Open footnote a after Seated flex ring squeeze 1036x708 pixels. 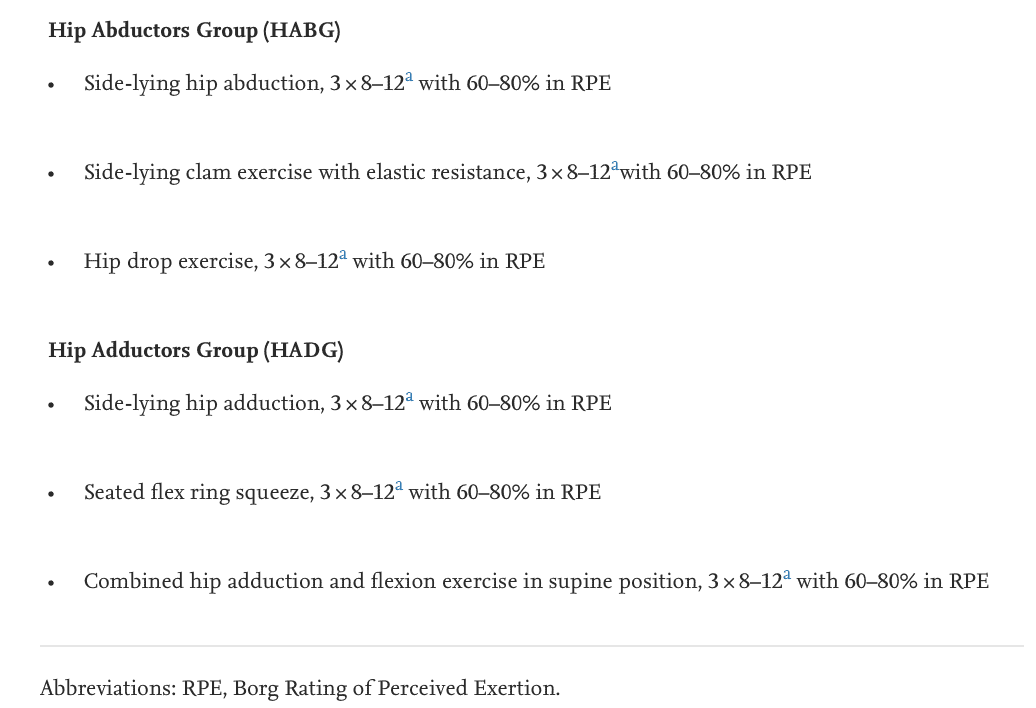pyautogui.click(x=399, y=487)
